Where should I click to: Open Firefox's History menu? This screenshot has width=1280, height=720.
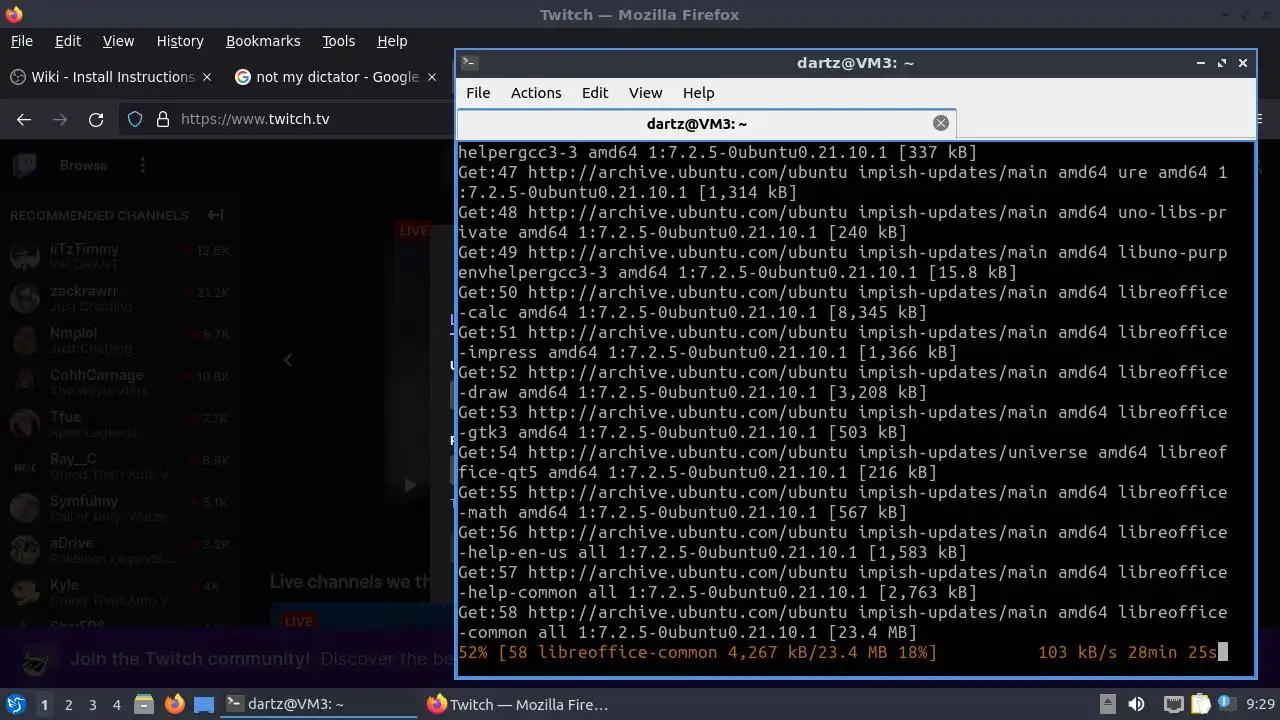pos(180,41)
